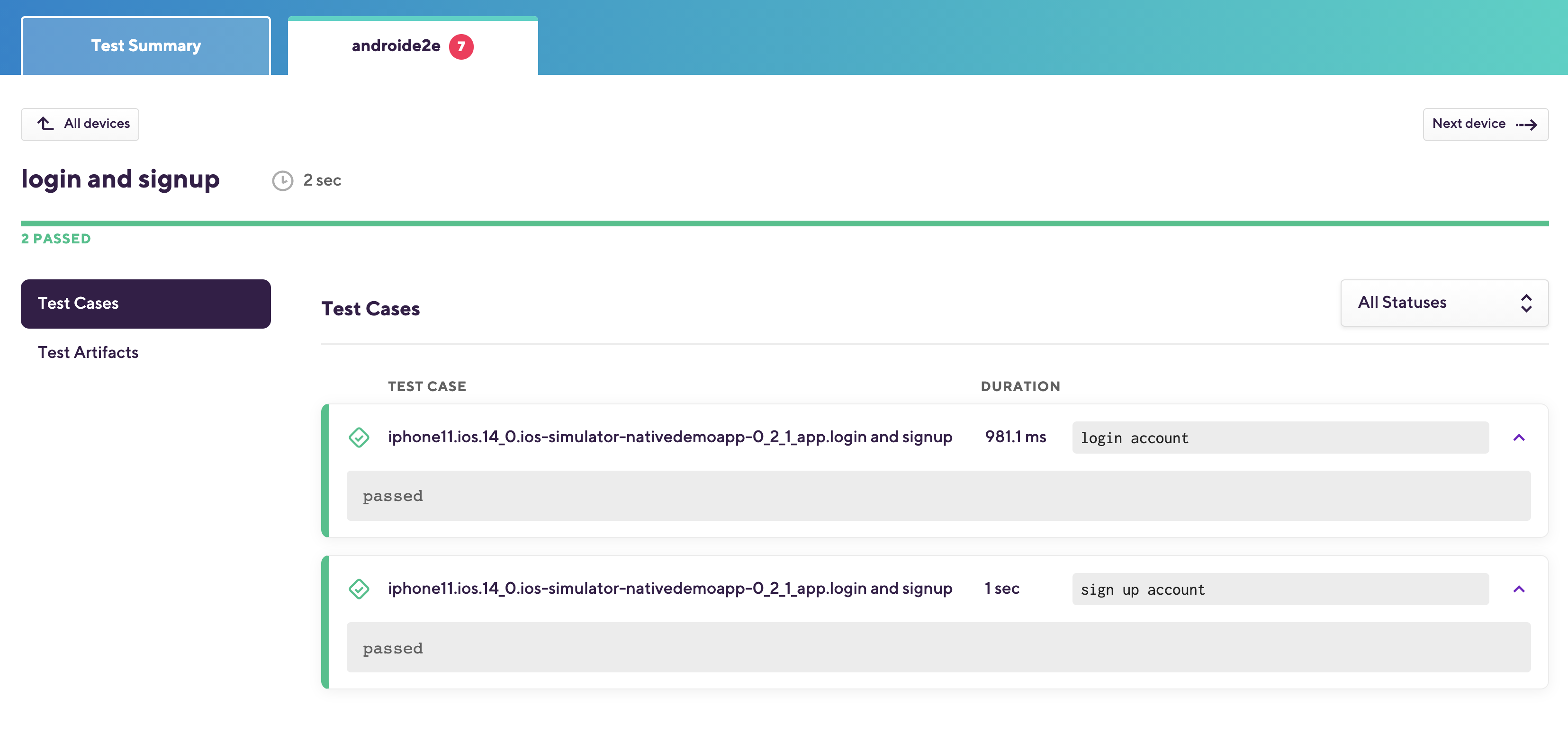Select Test Cases in the sidebar
This screenshot has width=1568, height=733.
click(x=145, y=304)
